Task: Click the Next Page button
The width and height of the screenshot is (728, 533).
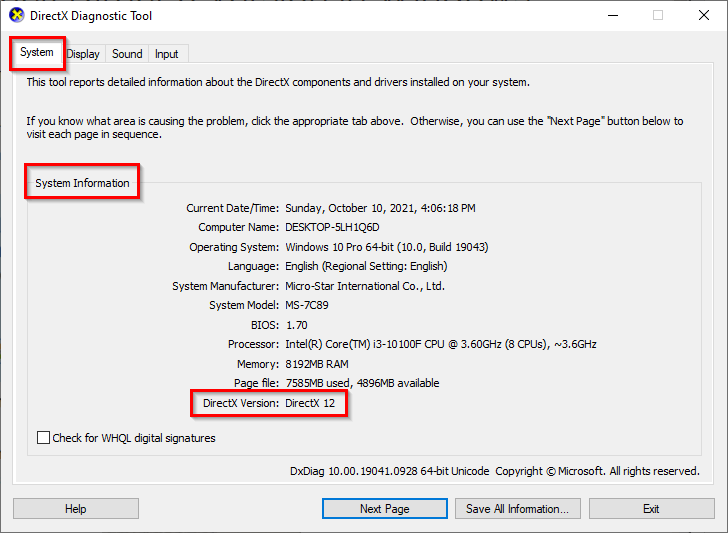Action: pos(384,509)
